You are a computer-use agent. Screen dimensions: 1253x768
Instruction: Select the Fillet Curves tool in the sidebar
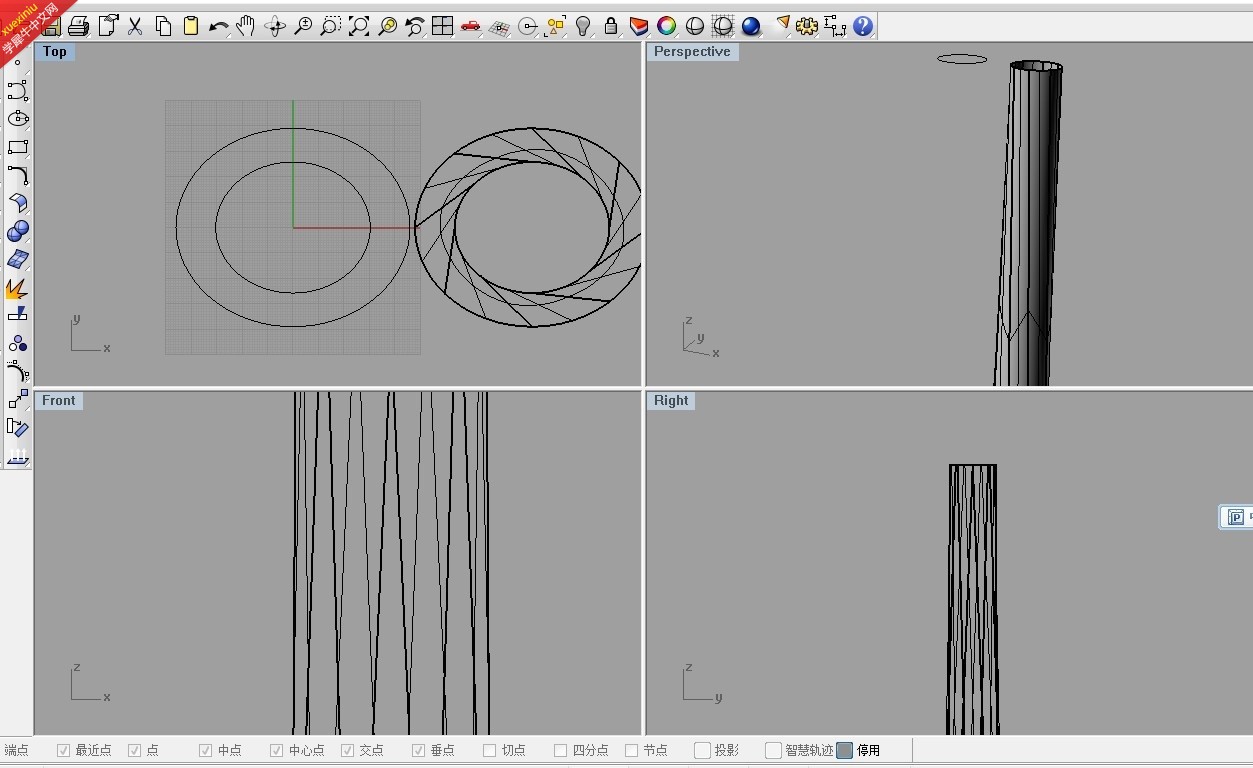point(17,175)
